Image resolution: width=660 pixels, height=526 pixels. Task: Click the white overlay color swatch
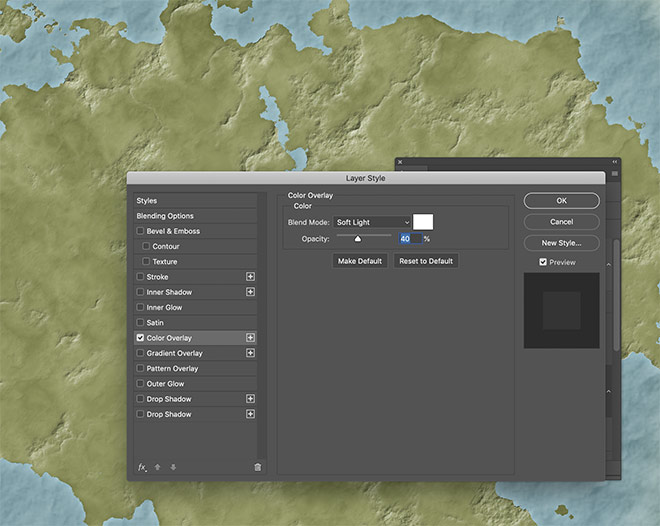pyautogui.click(x=423, y=222)
